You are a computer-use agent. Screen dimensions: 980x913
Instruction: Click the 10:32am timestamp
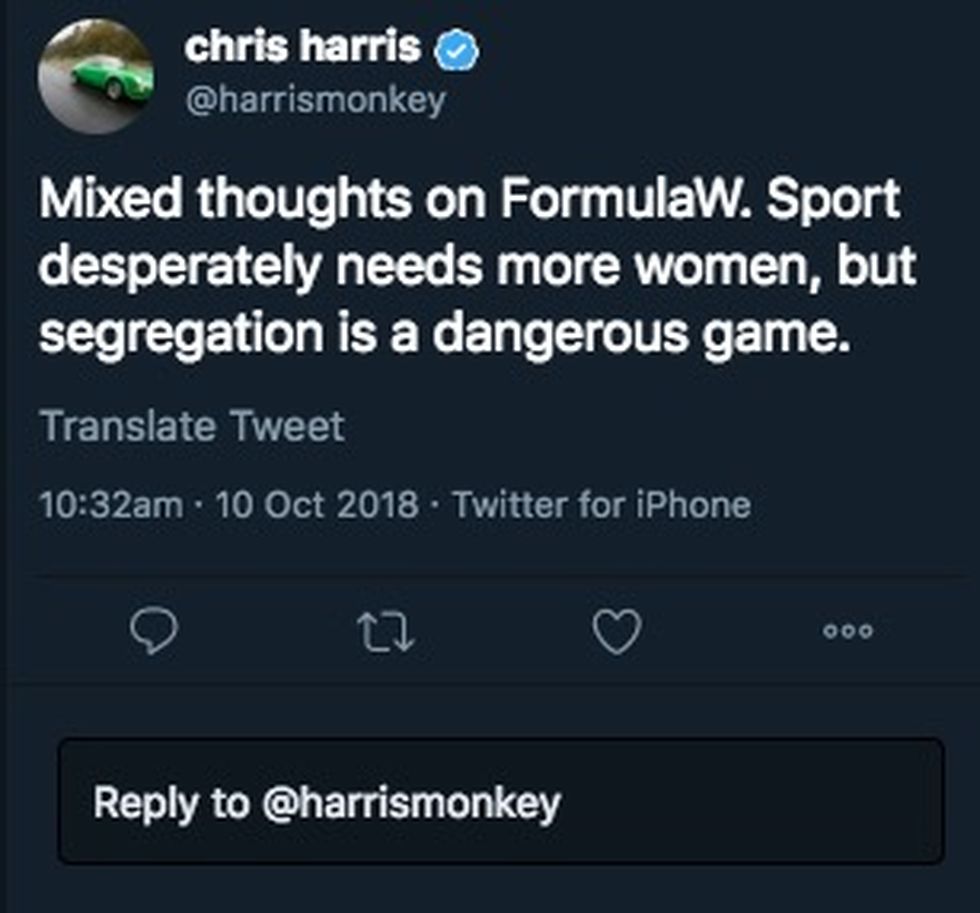tap(112, 505)
